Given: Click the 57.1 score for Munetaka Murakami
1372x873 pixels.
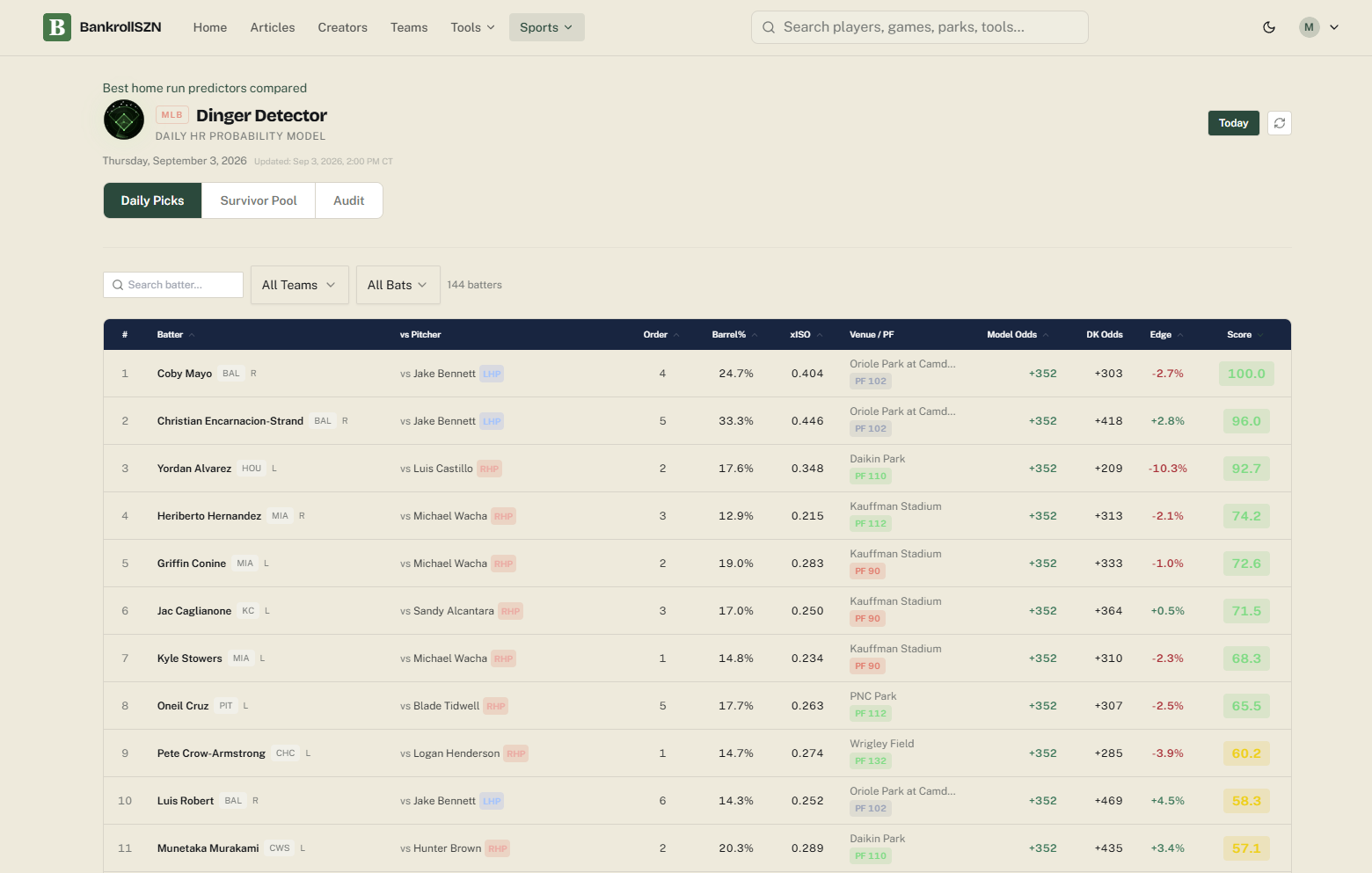Looking at the screenshot, I should click(1246, 848).
